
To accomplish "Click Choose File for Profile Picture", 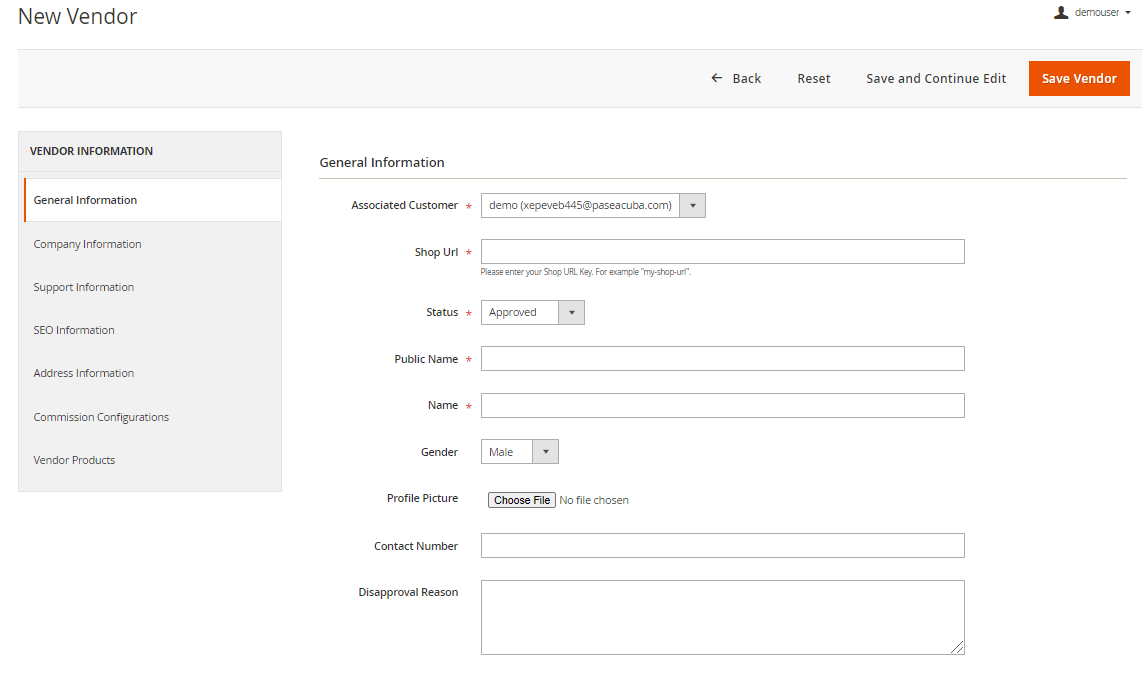I will (521, 500).
